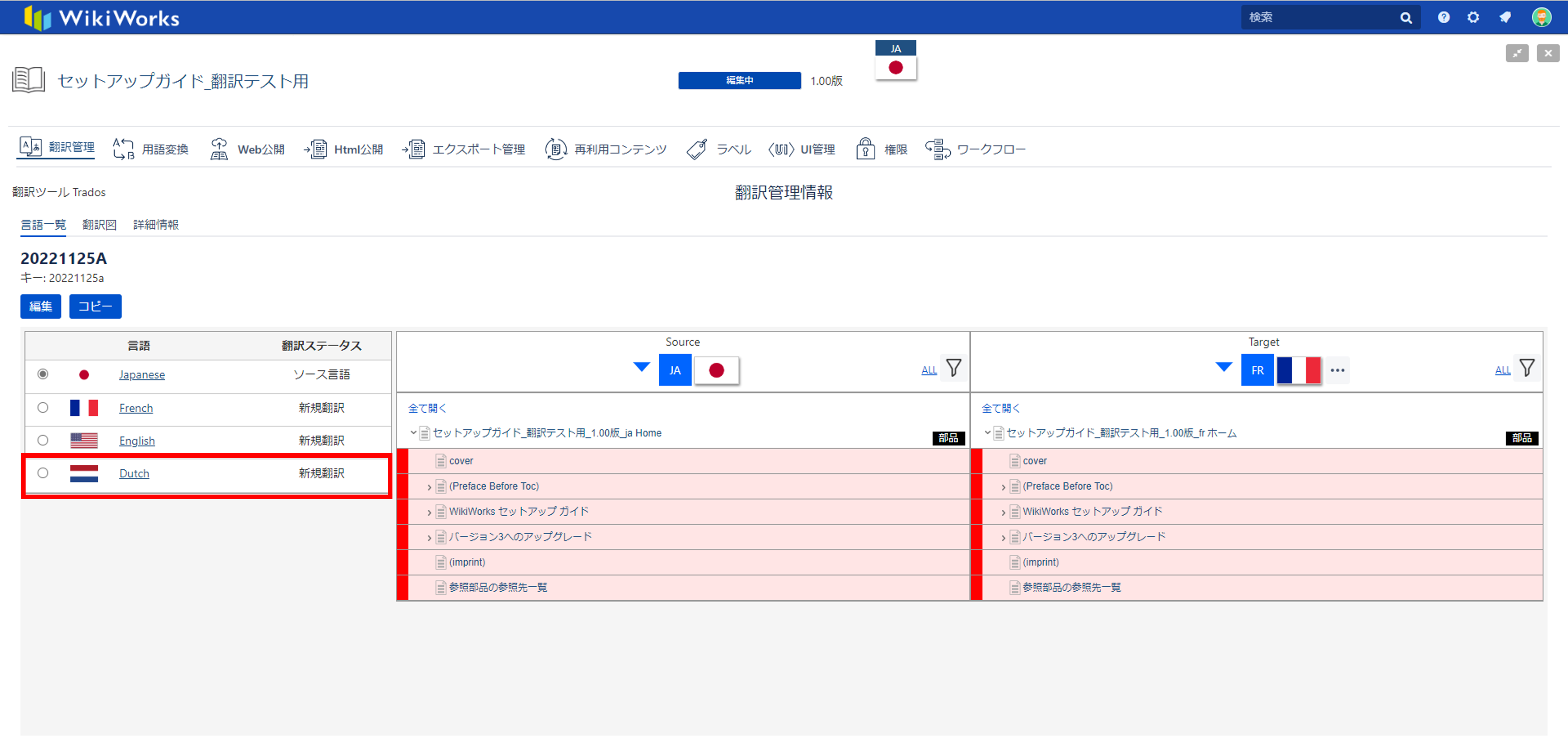Select the Dutch language radio button
This screenshot has width=1568, height=743.
tap(43, 473)
